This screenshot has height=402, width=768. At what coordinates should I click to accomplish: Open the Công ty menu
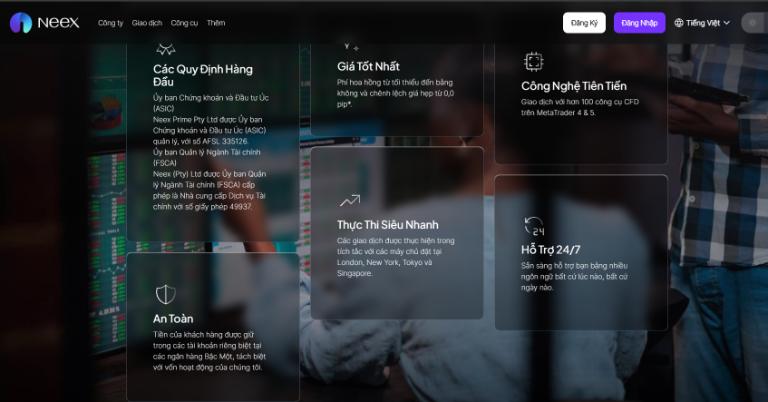click(110, 23)
